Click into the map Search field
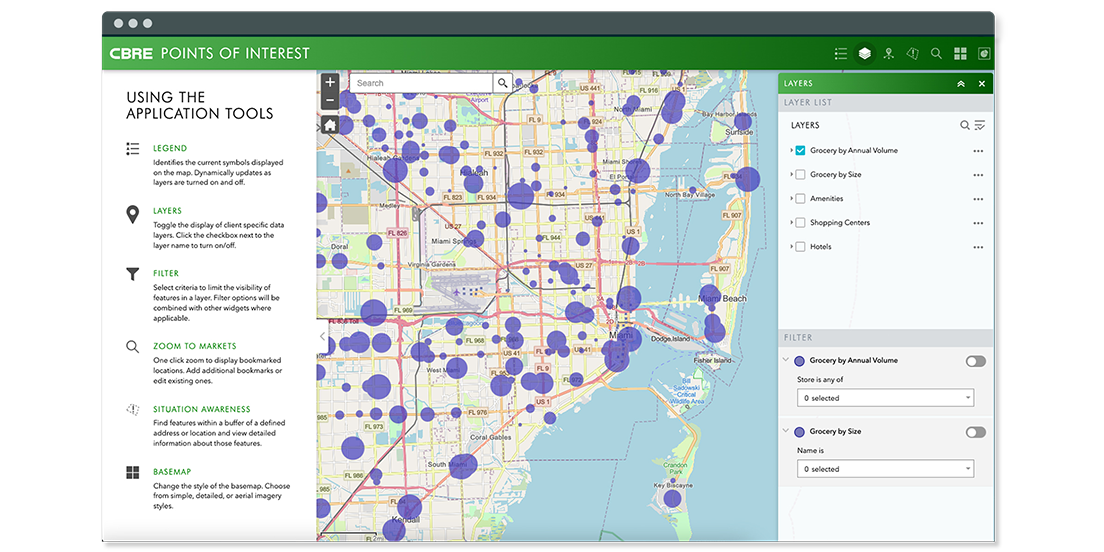This screenshot has height=552, width=1104. click(420, 83)
